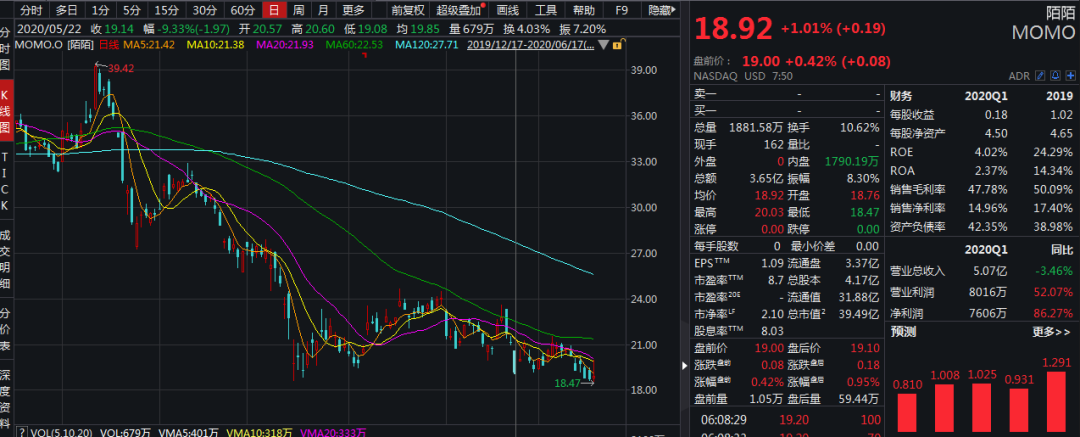Add MOMO to watchlist with plus icon
The width and height of the screenshot is (1080, 437).
[1071, 75]
